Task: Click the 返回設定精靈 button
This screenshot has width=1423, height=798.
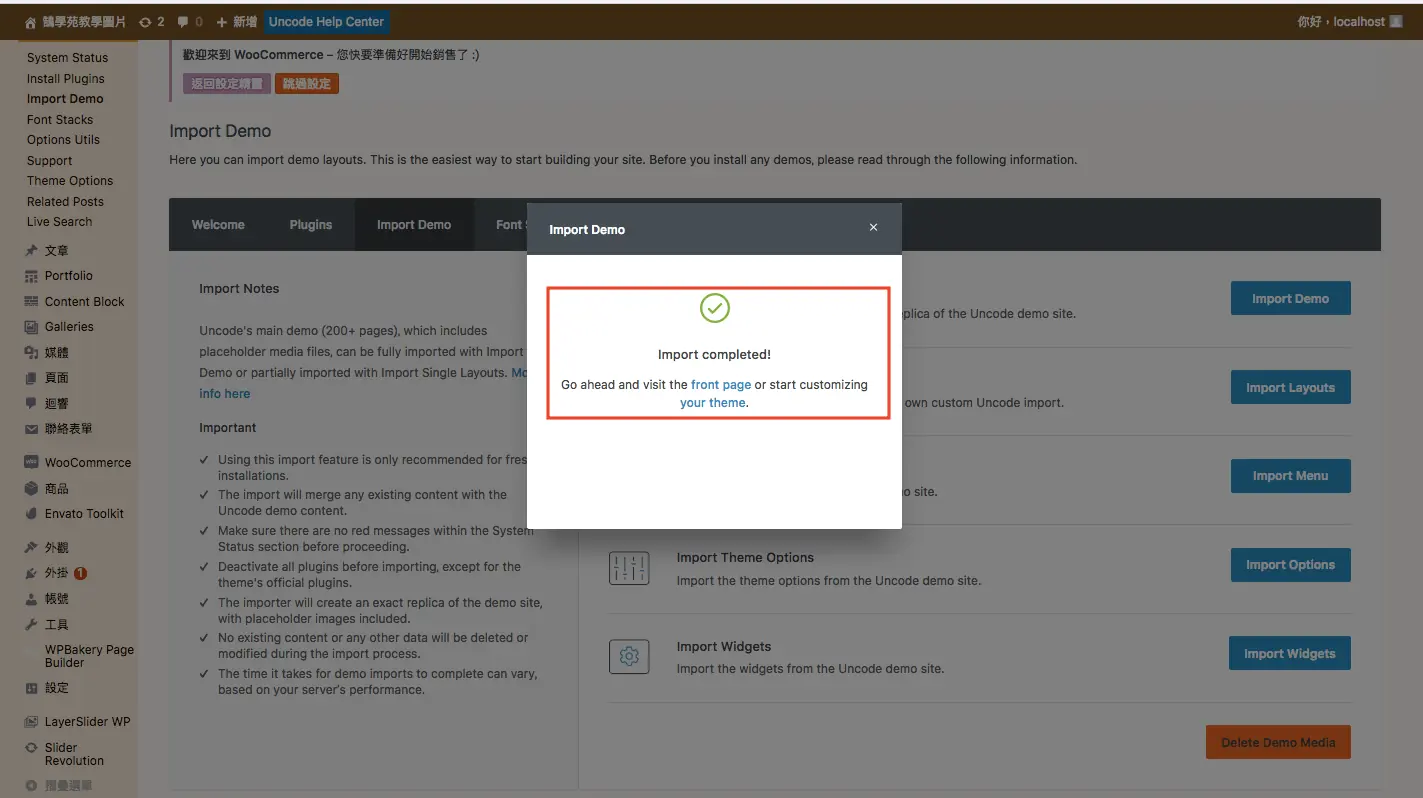Action: [227, 84]
